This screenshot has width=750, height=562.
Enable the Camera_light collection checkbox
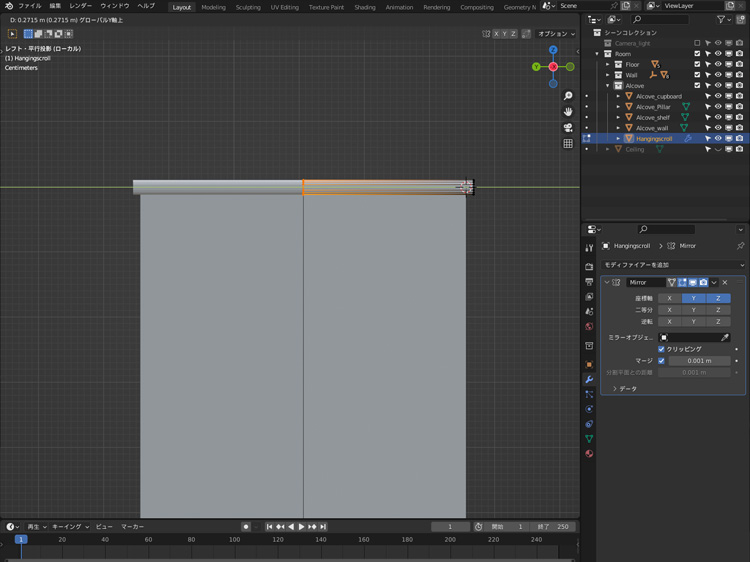[697, 43]
